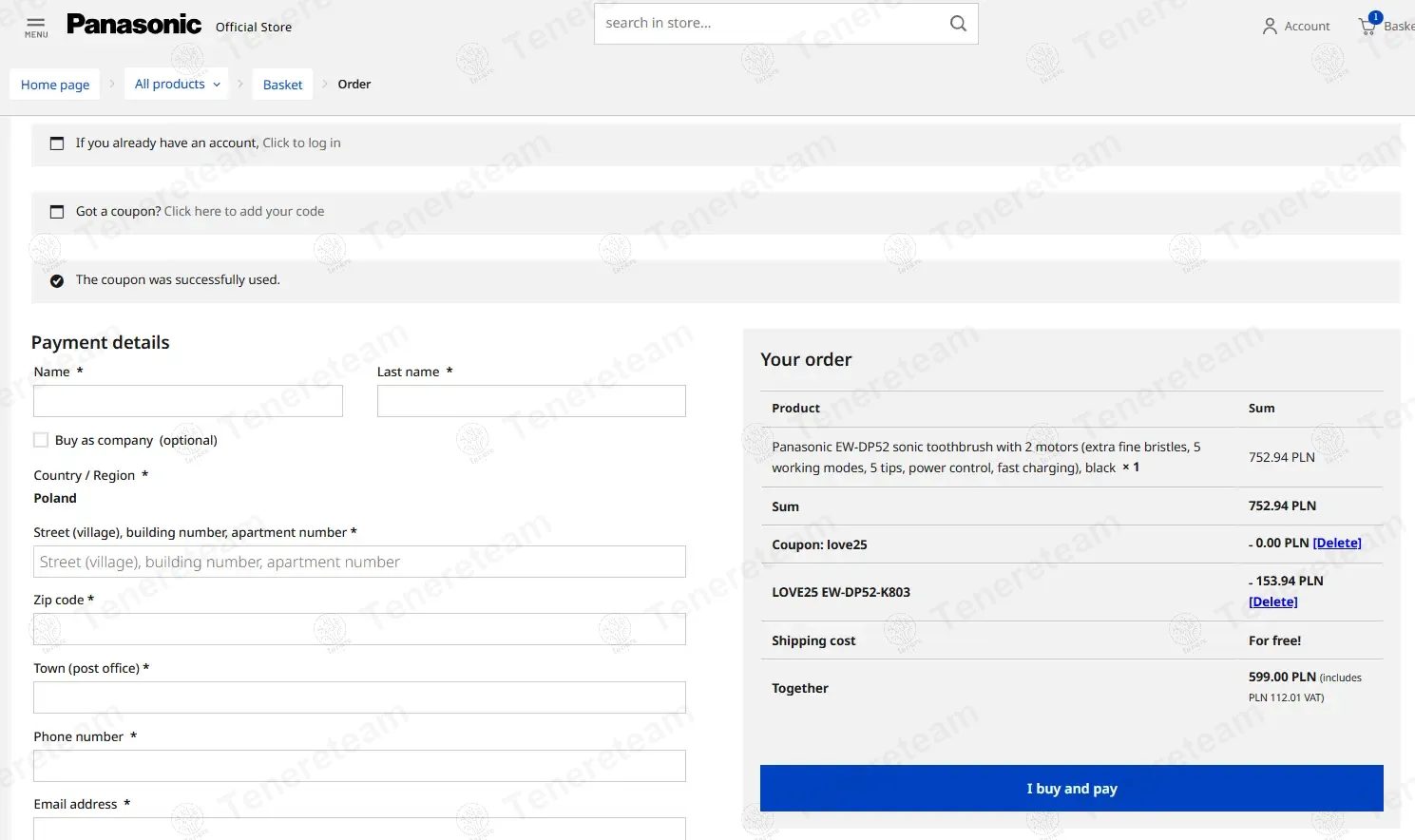The width and height of the screenshot is (1415, 840).
Task: Click the 'Shipping cost' label
Action: coord(813,640)
